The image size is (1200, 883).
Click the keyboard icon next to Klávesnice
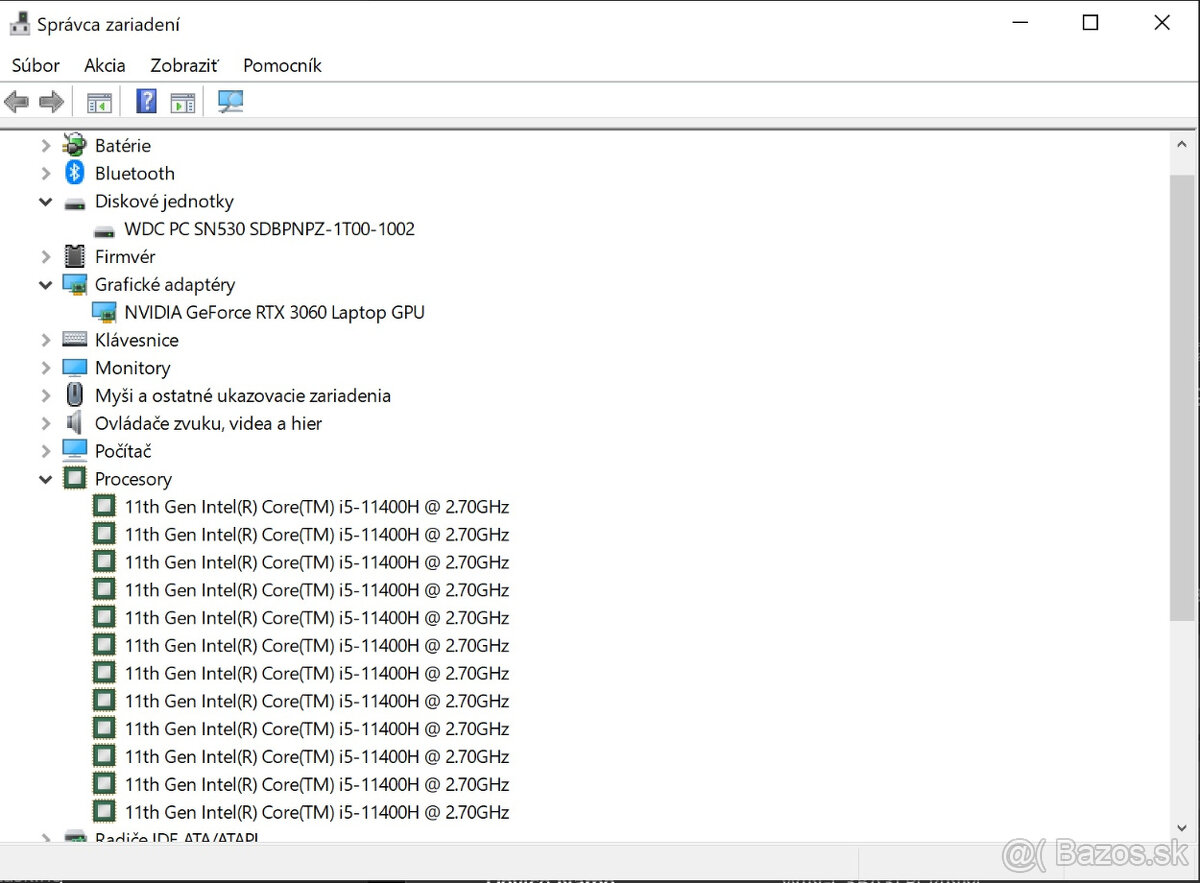74,339
